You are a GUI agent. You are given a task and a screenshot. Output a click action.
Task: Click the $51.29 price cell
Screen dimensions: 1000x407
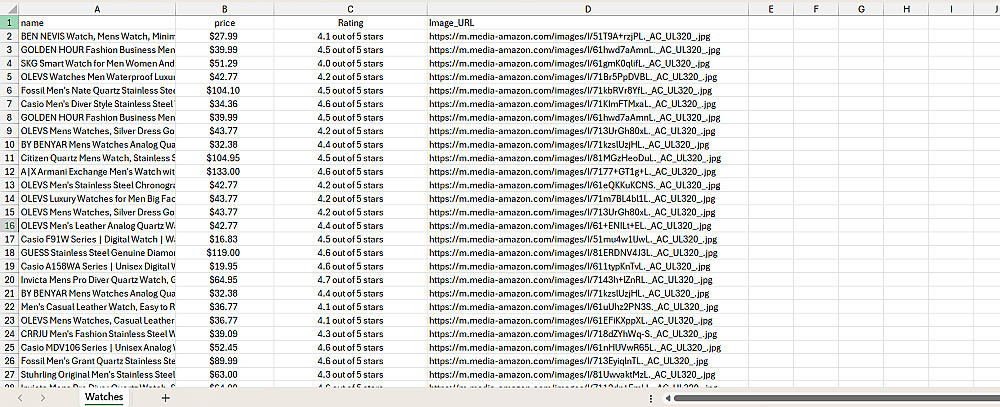tap(224, 63)
